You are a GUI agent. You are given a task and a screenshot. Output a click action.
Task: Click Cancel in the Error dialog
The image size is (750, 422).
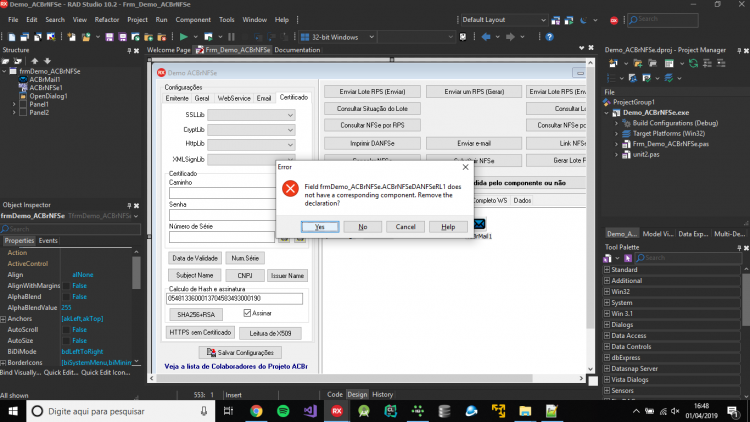(x=405, y=227)
